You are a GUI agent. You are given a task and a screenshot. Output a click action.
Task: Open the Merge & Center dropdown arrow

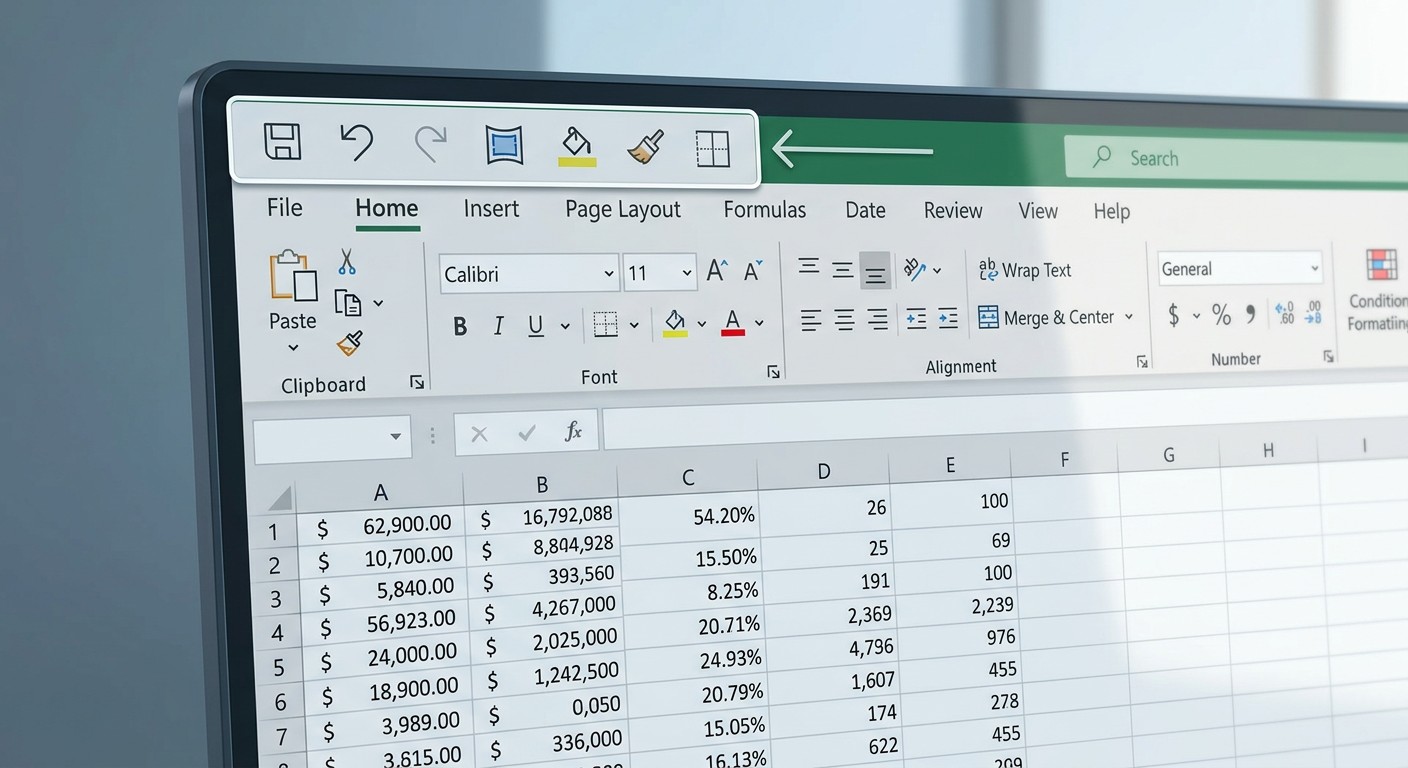click(1129, 316)
